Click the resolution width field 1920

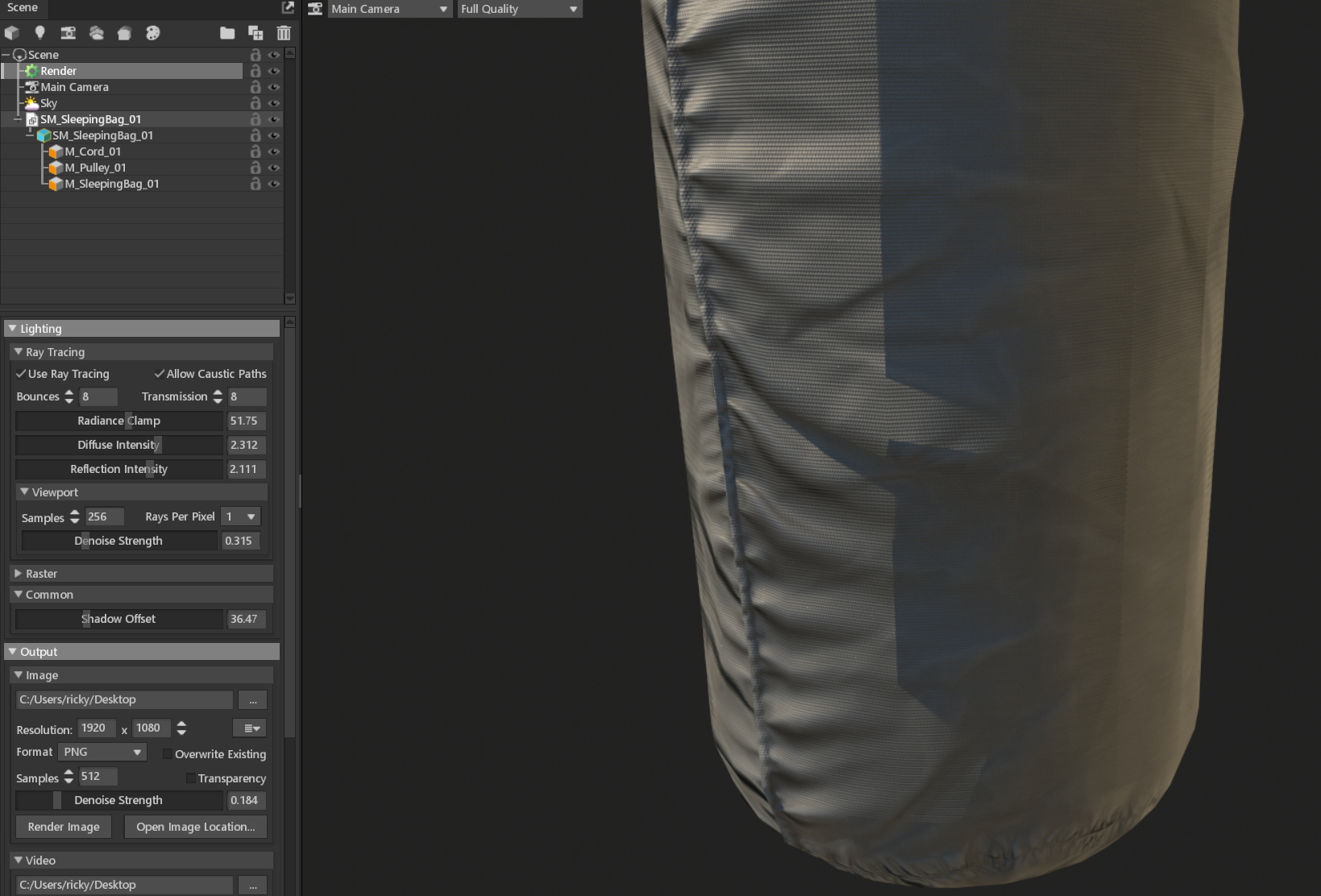[x=96, y=728]
